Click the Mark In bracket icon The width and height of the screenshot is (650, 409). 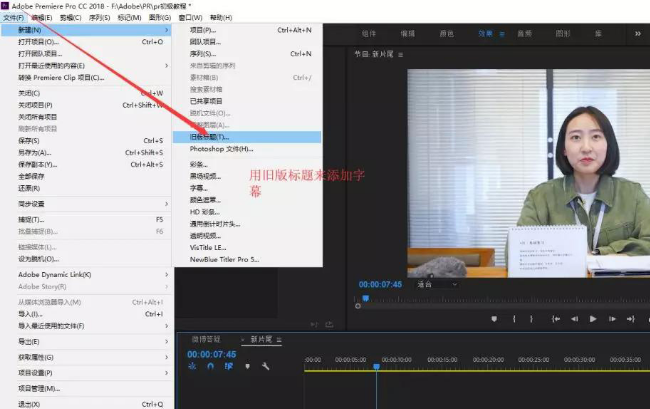pyautogui.click(x=514, y=319)
